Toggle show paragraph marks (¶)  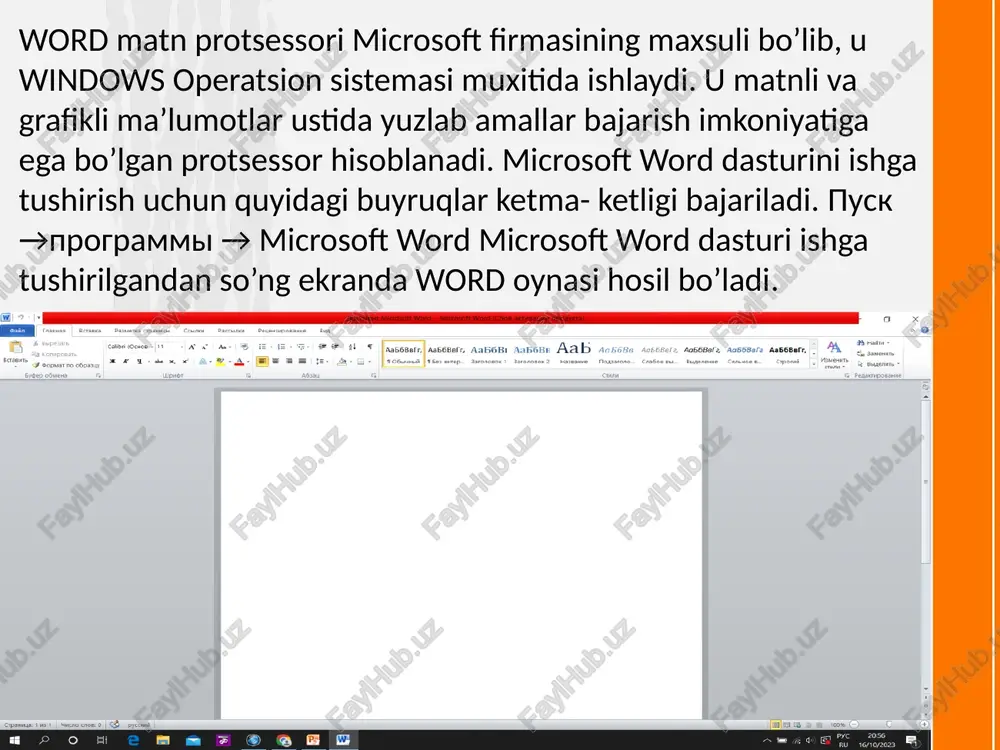point(370,347)
